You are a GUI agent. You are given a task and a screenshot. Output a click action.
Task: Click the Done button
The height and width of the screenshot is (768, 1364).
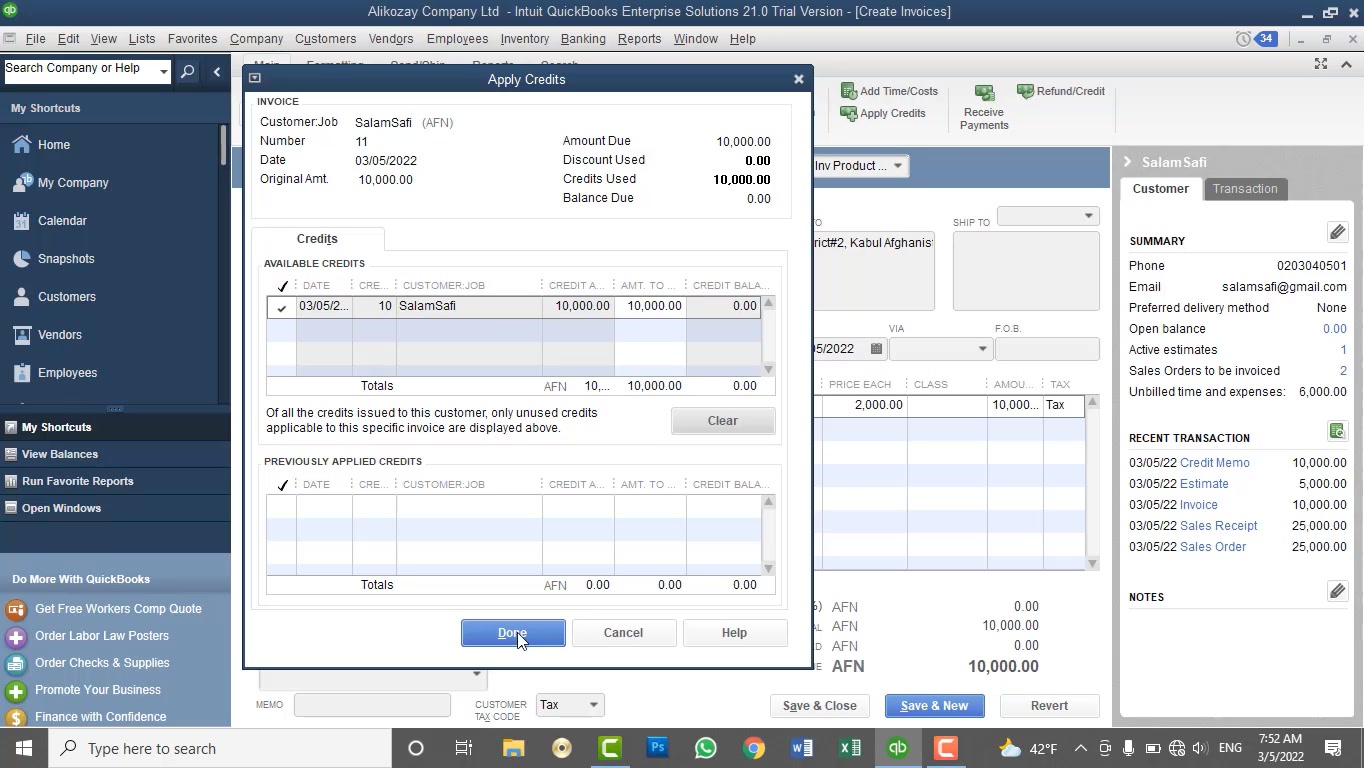point(513,633)
